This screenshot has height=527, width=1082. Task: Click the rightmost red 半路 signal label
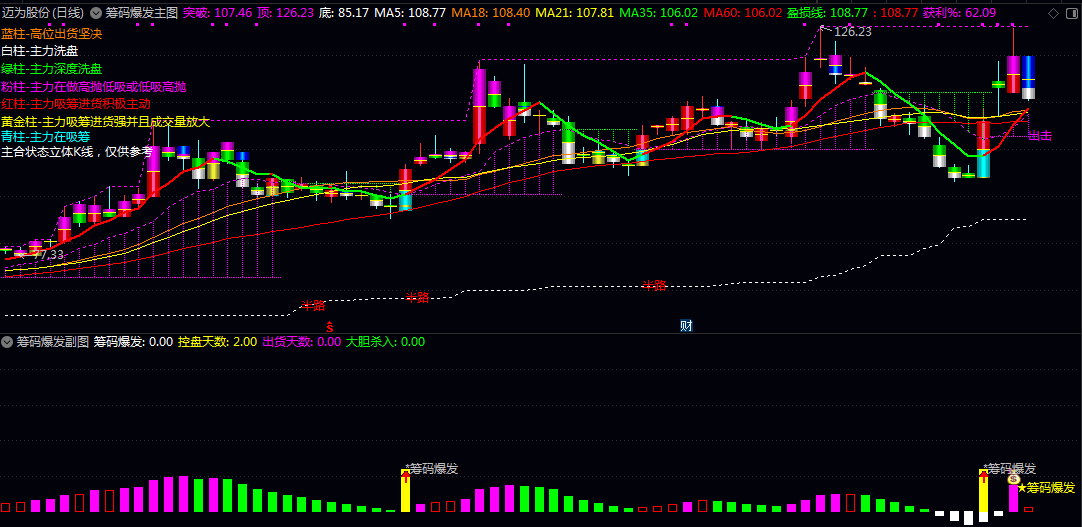coord(654,285)
